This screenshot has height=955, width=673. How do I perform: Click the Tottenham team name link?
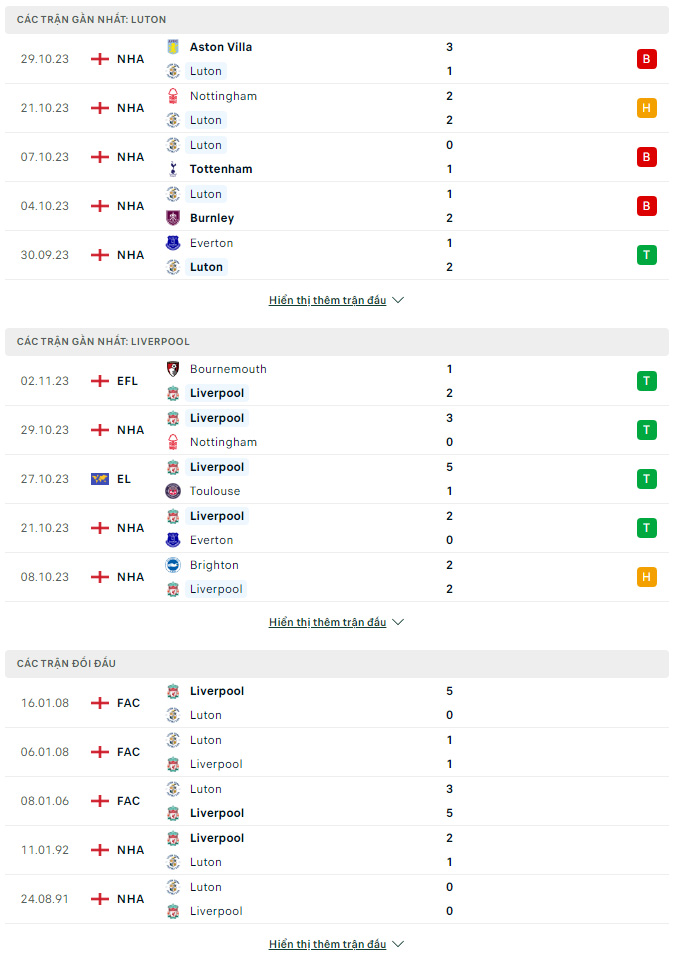pyautogui.click(x=221, y=169)
